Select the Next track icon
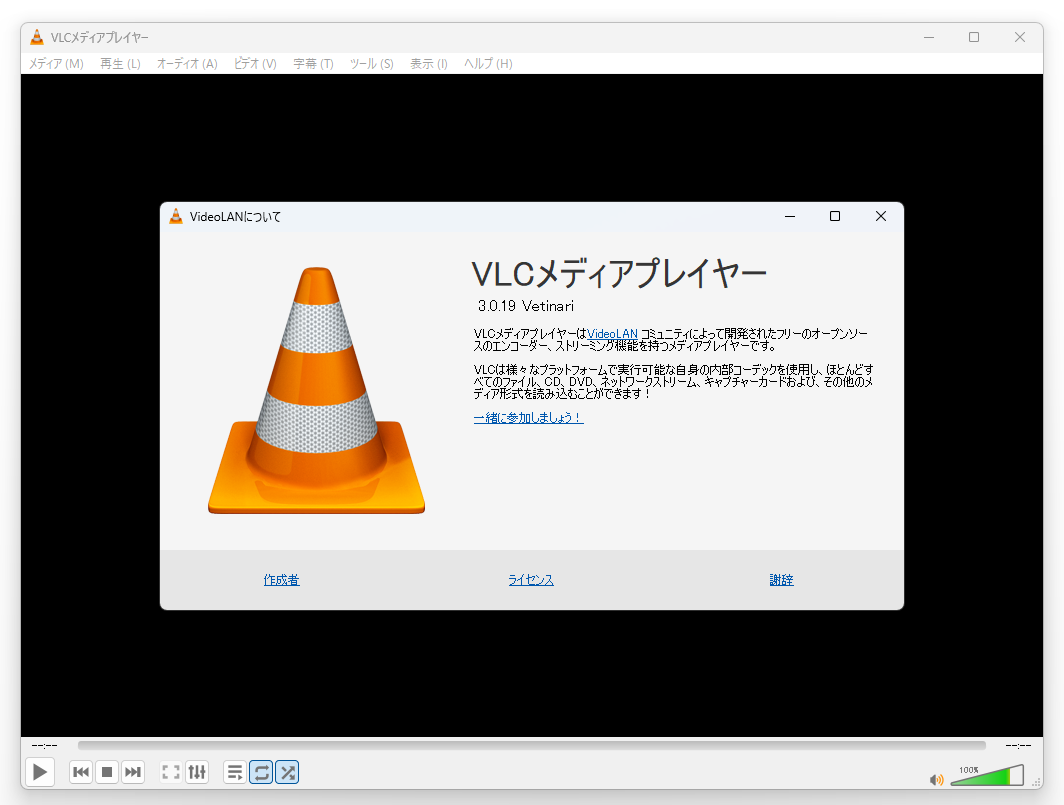 coord(133,772)
